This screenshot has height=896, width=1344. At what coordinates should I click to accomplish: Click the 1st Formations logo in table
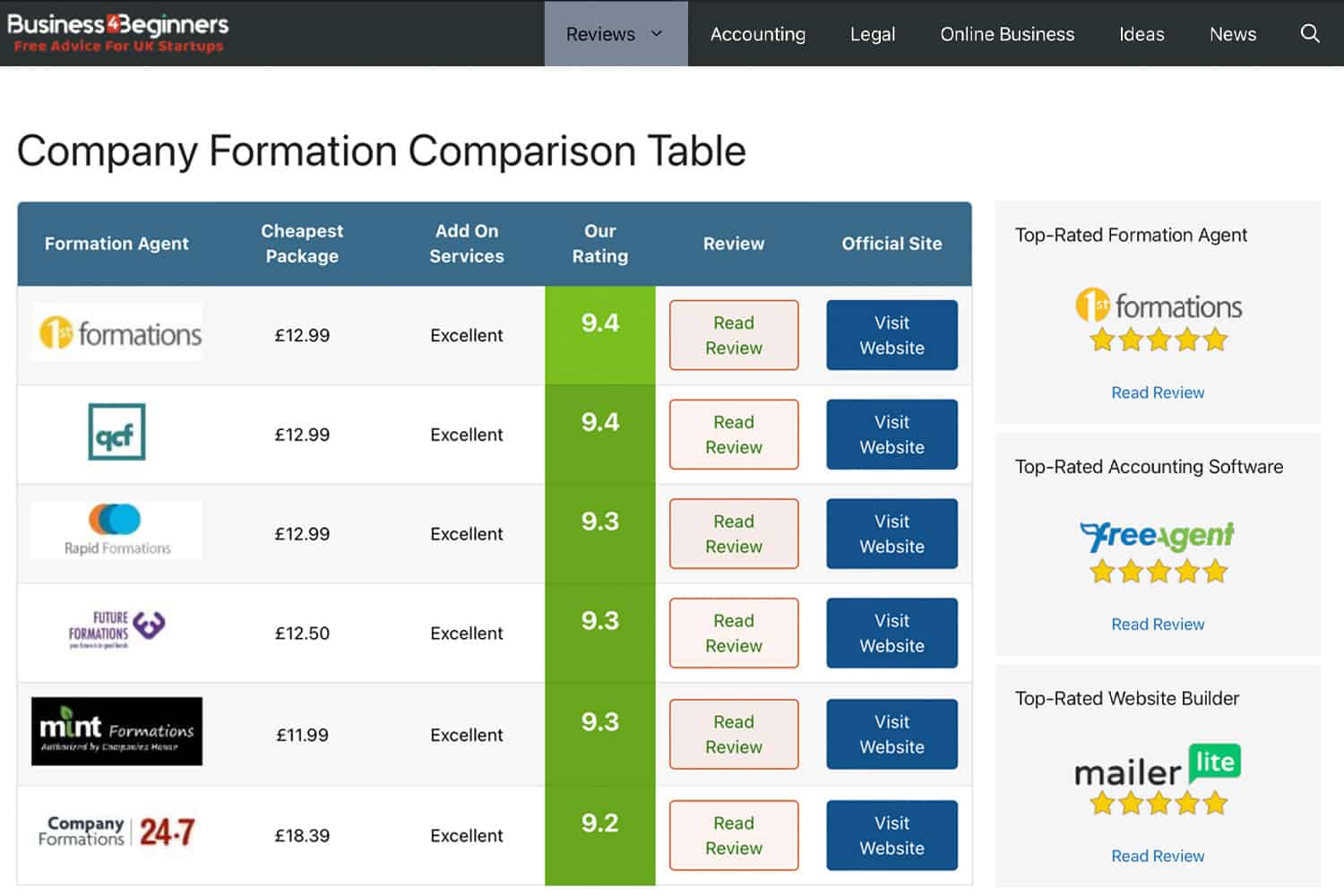116,333
